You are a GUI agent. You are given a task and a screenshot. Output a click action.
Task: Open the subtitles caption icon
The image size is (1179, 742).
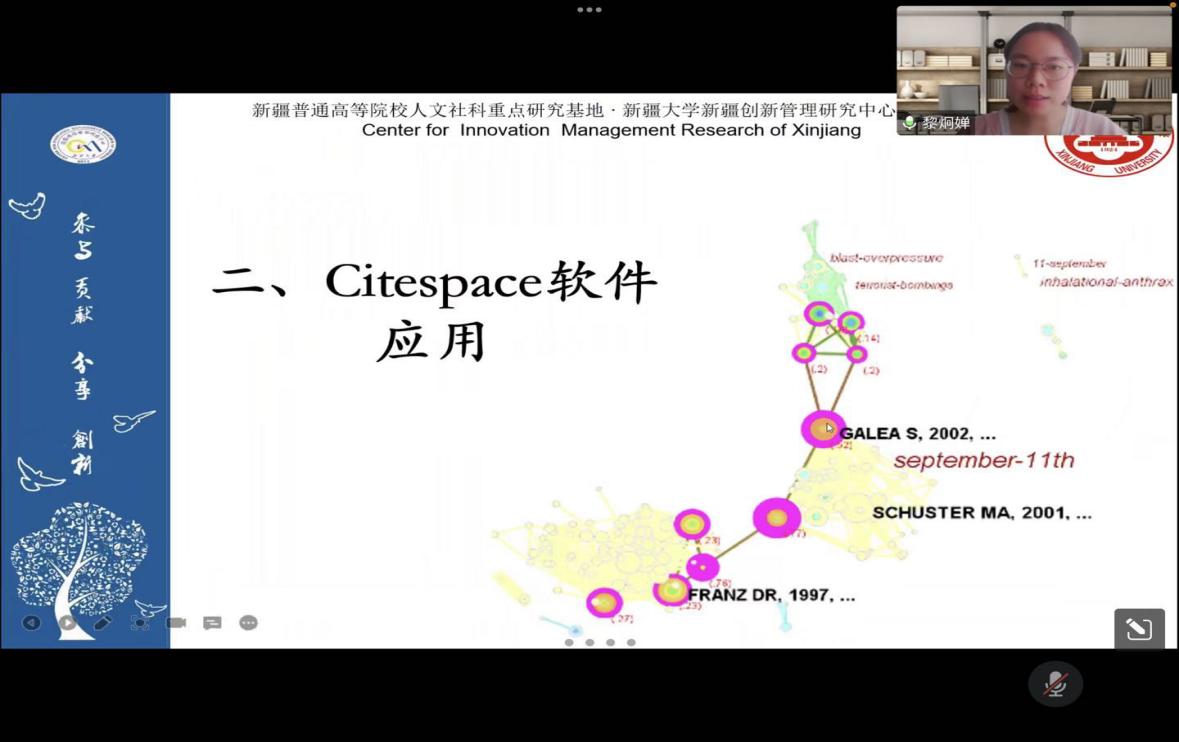[212, 622]
